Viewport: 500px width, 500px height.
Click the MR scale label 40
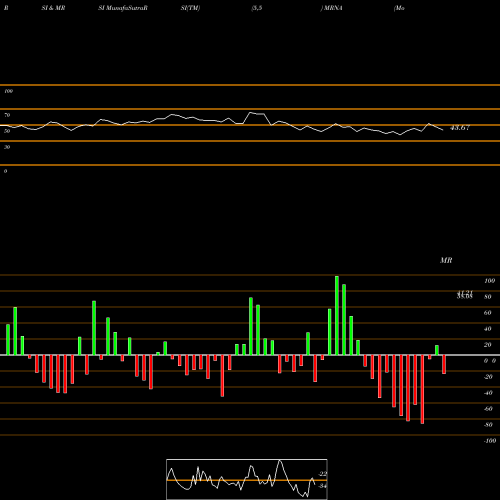click(x=488, y=329)
